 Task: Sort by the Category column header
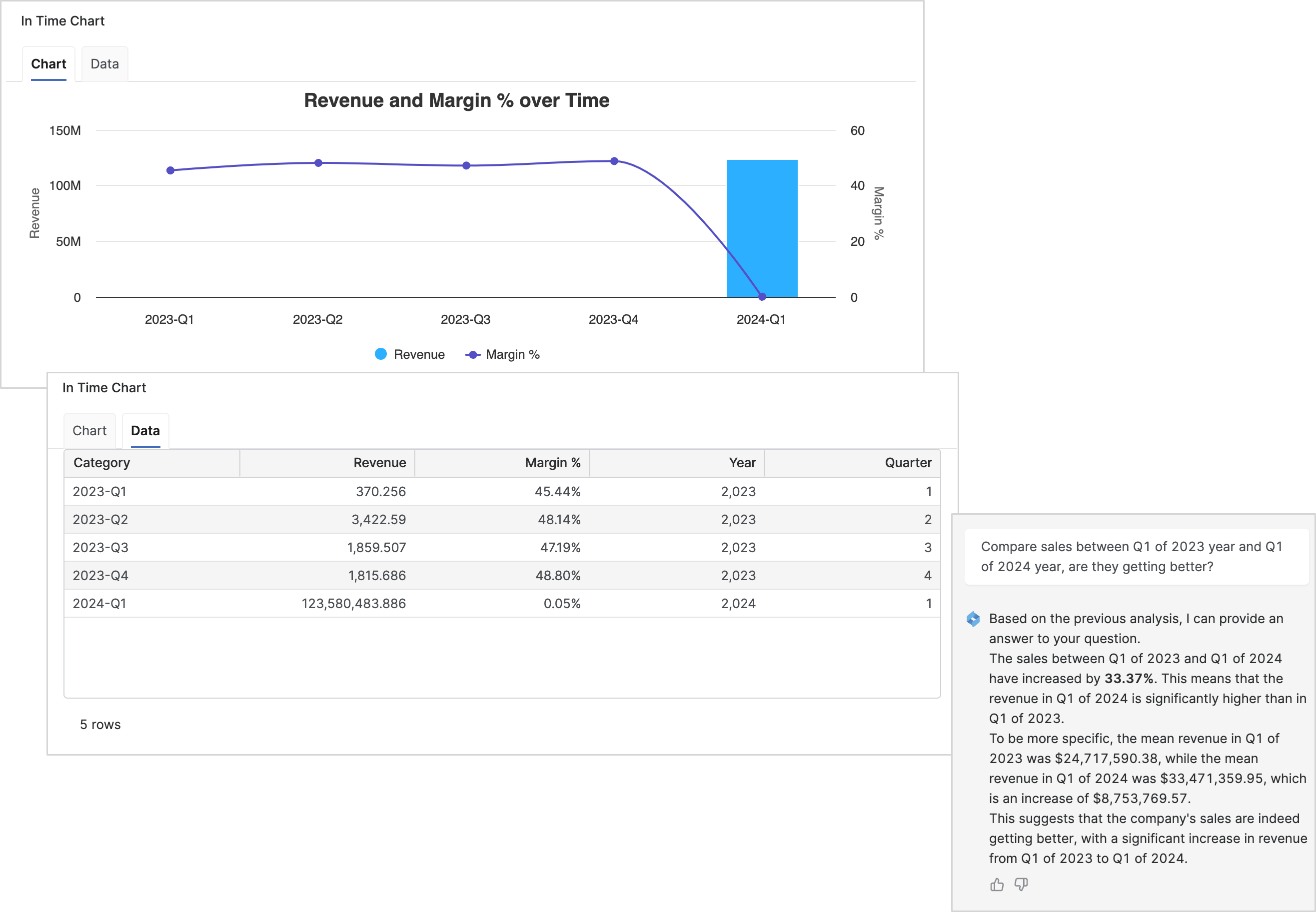click(x=102, y=463)
